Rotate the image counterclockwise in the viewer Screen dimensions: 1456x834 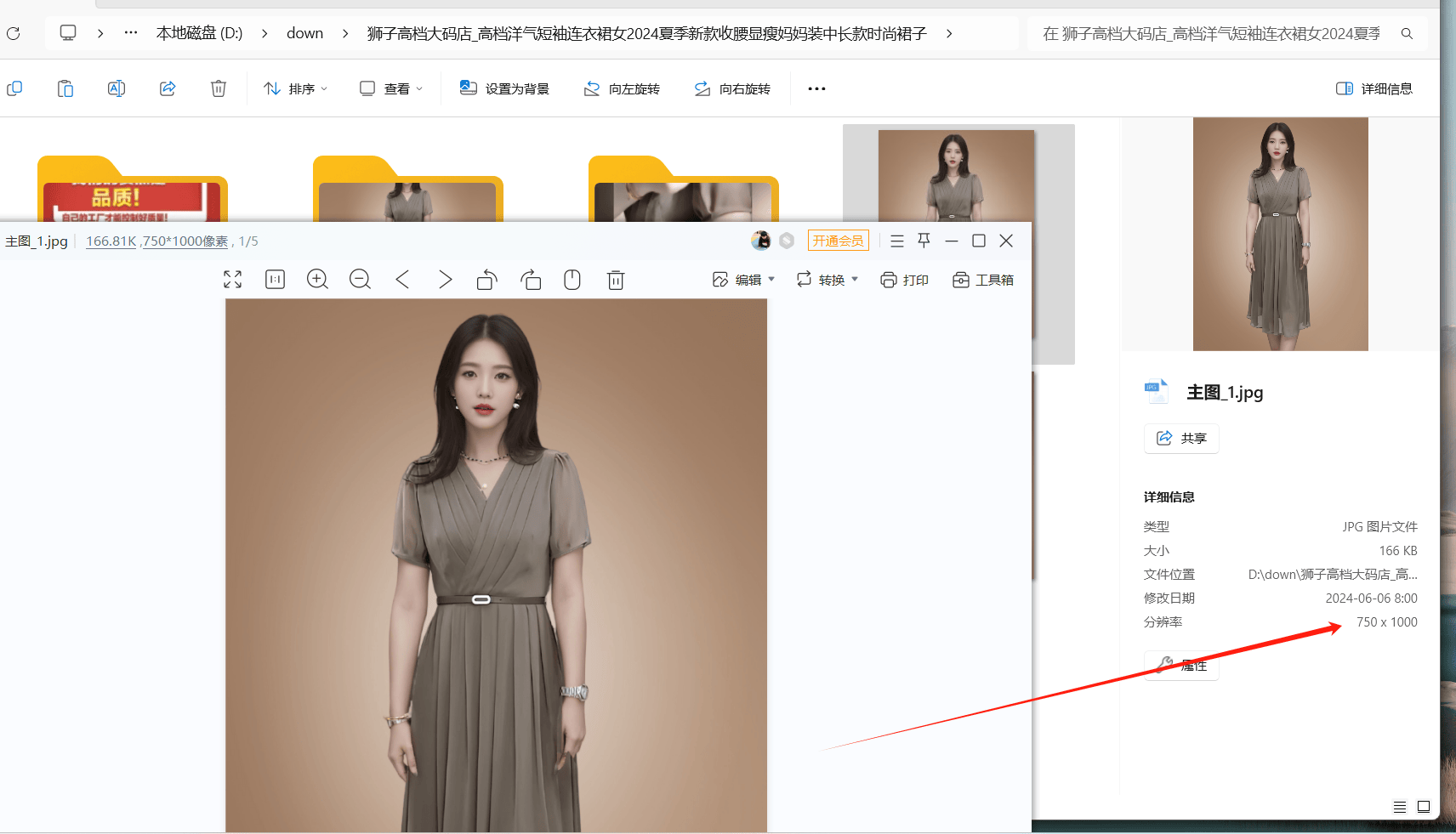[486, 279]
